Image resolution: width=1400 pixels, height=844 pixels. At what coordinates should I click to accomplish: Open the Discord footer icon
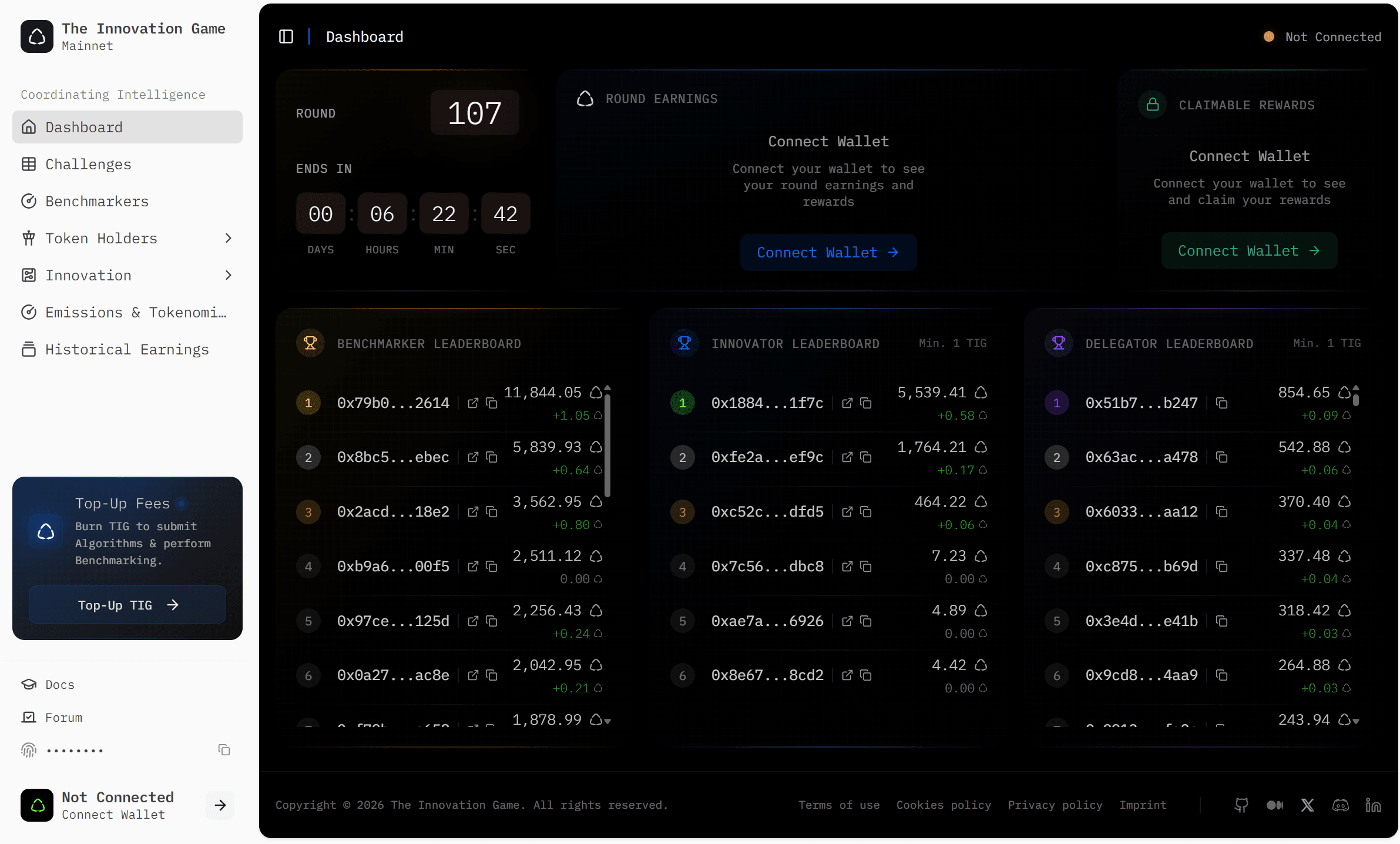click(x=1341, y=805)
